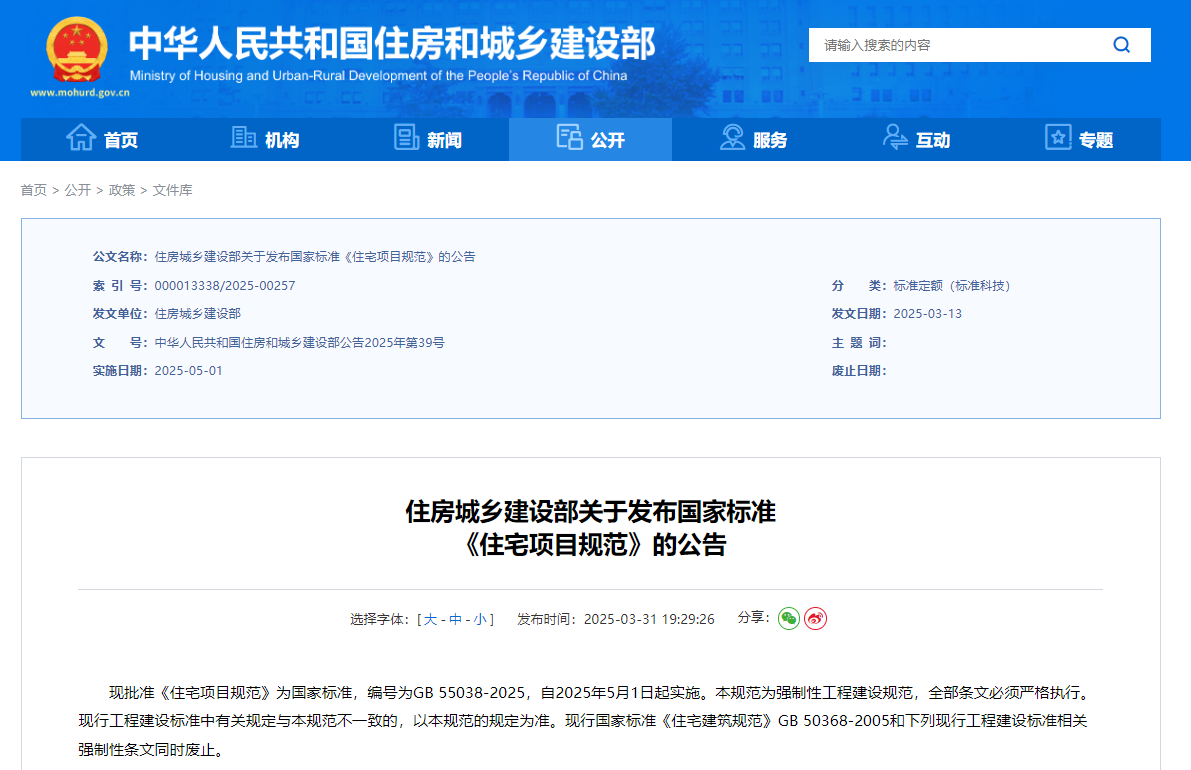Click the article headline 住房城乡建设部关于发布国家标准
This screenshot has height=770, width=1191.
[x=590, y=512]
